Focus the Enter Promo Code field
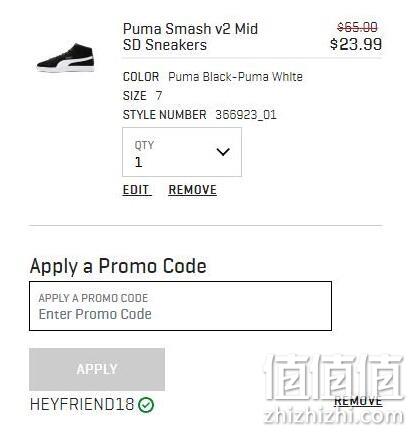413x433 pixels. [x=180, y=306]
